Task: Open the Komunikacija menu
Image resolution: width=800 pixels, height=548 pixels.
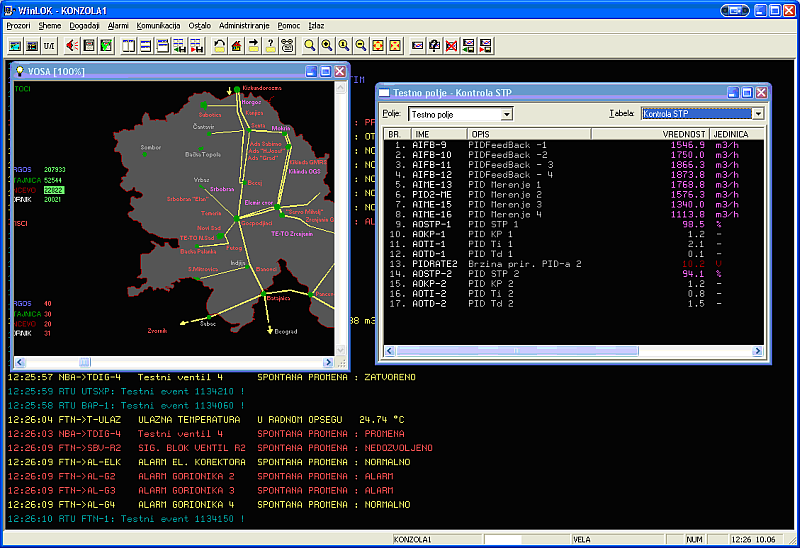Action: click(160, 25)
